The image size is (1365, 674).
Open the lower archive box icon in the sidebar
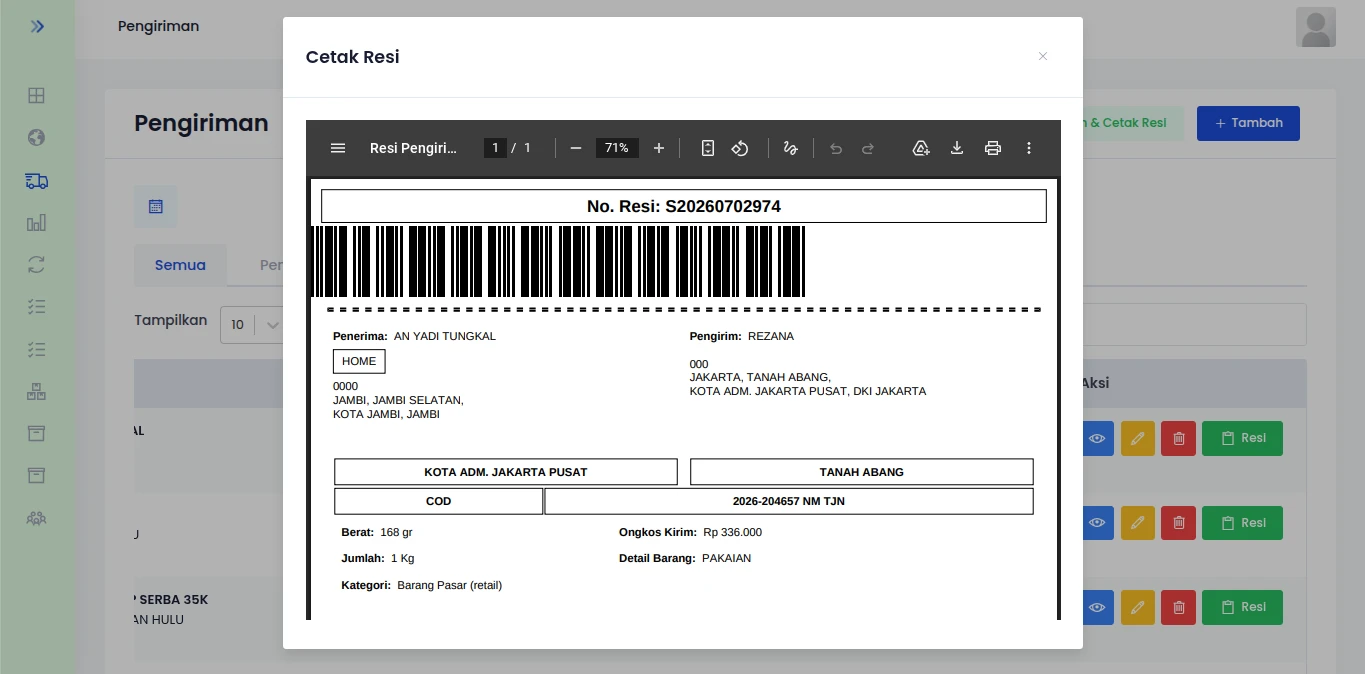[x=36, y=475]
